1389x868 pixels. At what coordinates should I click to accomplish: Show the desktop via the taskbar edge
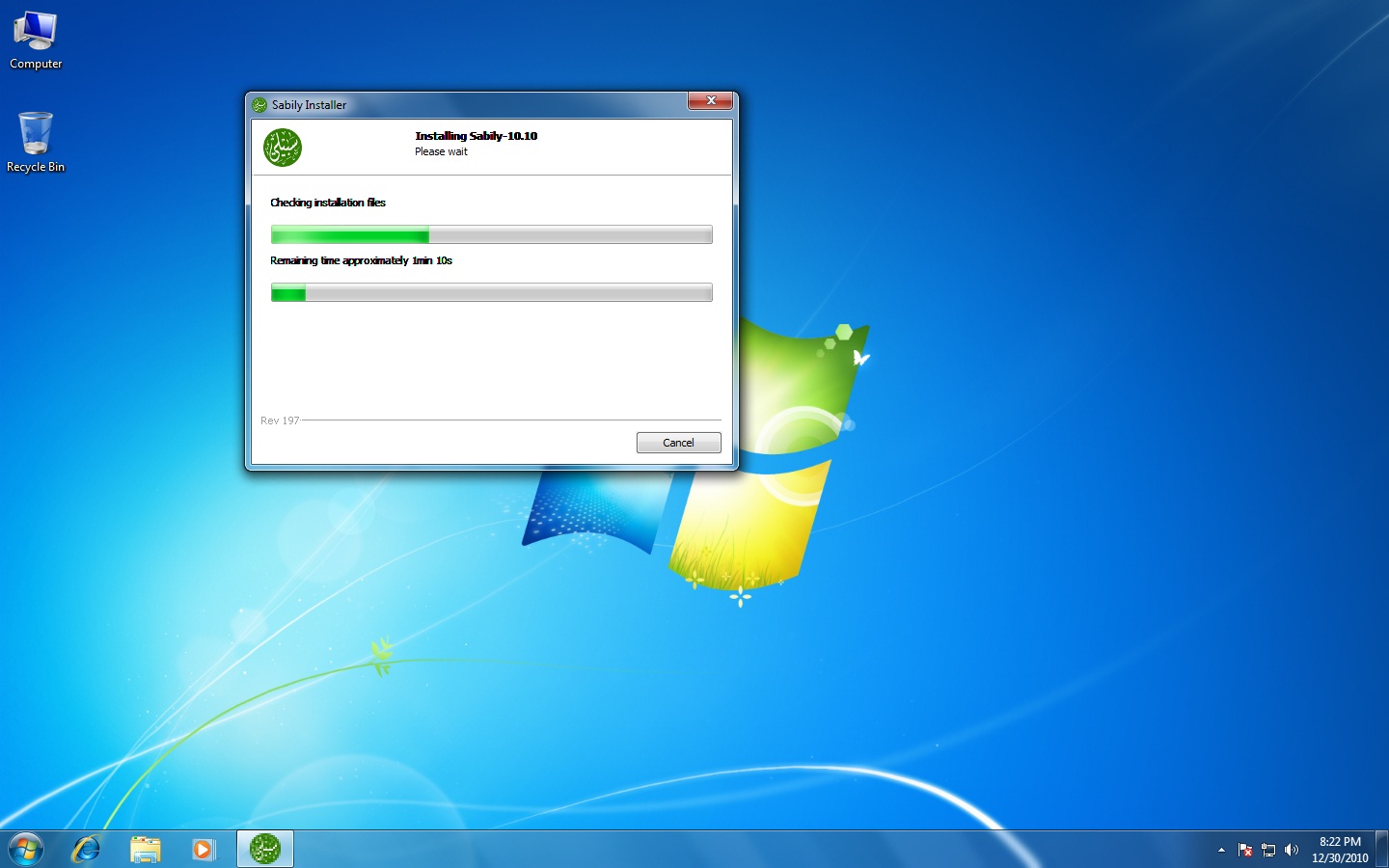pyautogui.click(x=1384, y=849)
